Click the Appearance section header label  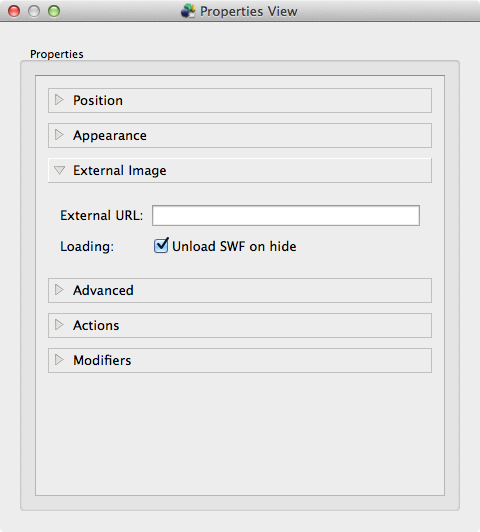pos(110,135)
